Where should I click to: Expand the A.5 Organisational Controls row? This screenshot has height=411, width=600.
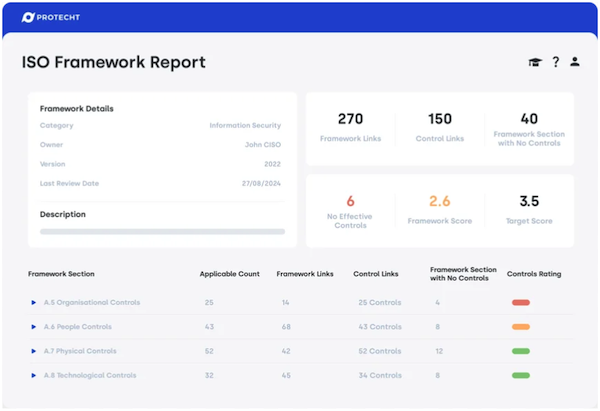[33, 302]
